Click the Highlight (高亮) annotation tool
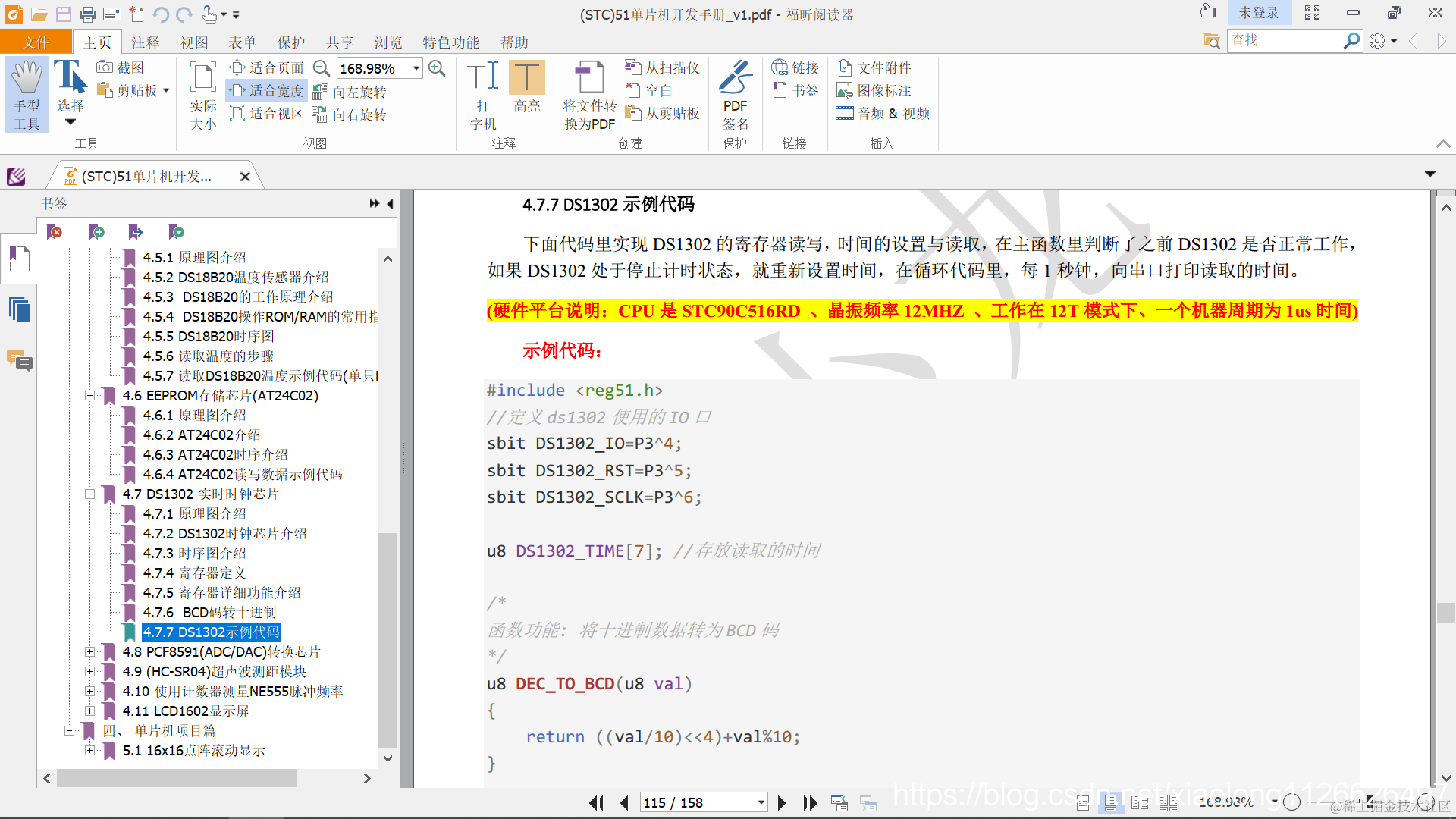The height and width of the screenshot is (819, 1456). click(x=526, y=87)
